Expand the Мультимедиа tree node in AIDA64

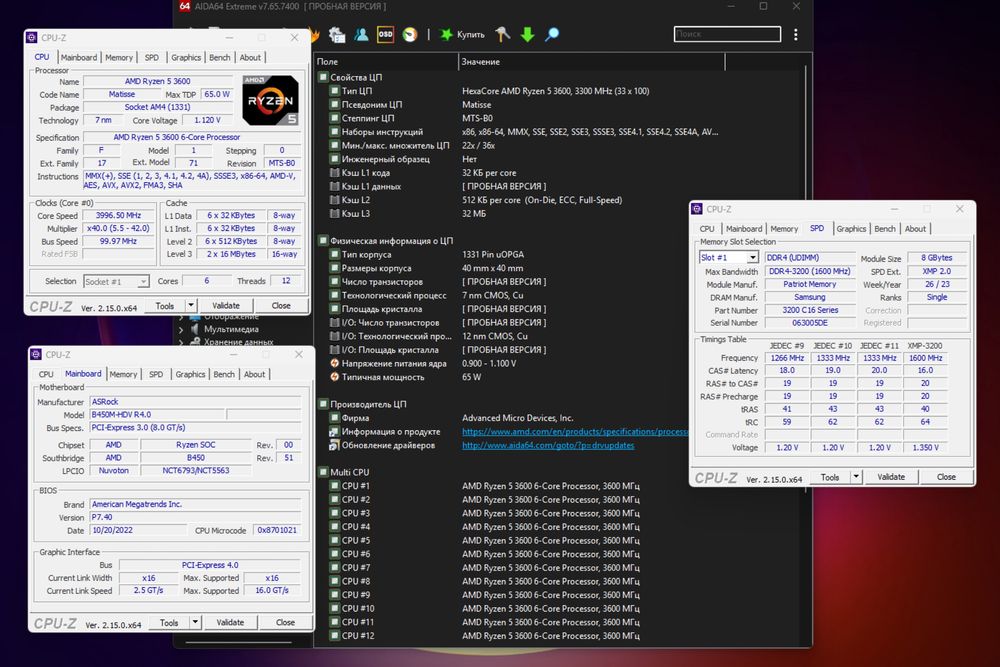181,330
